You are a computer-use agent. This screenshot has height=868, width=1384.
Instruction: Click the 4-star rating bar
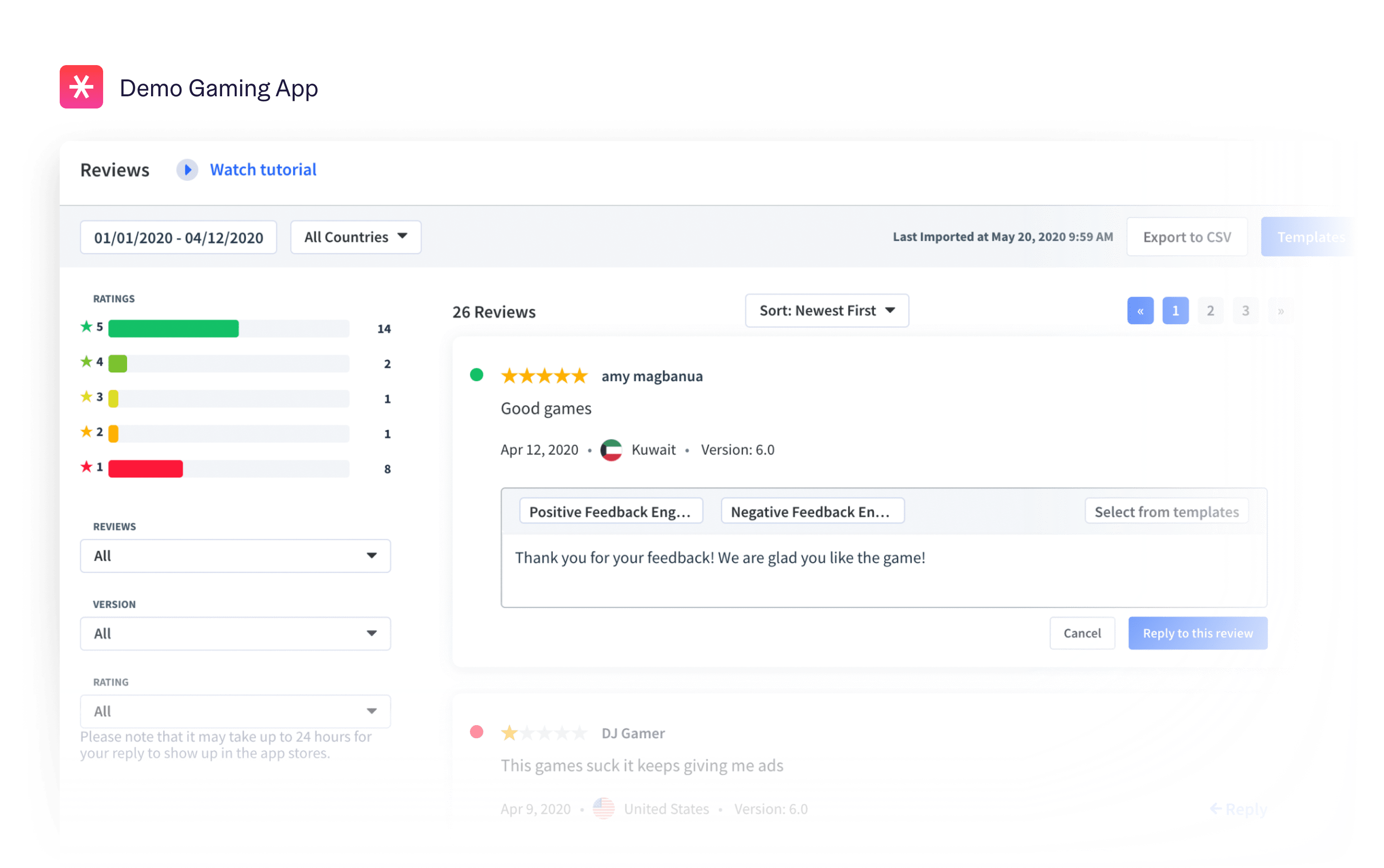228,363
